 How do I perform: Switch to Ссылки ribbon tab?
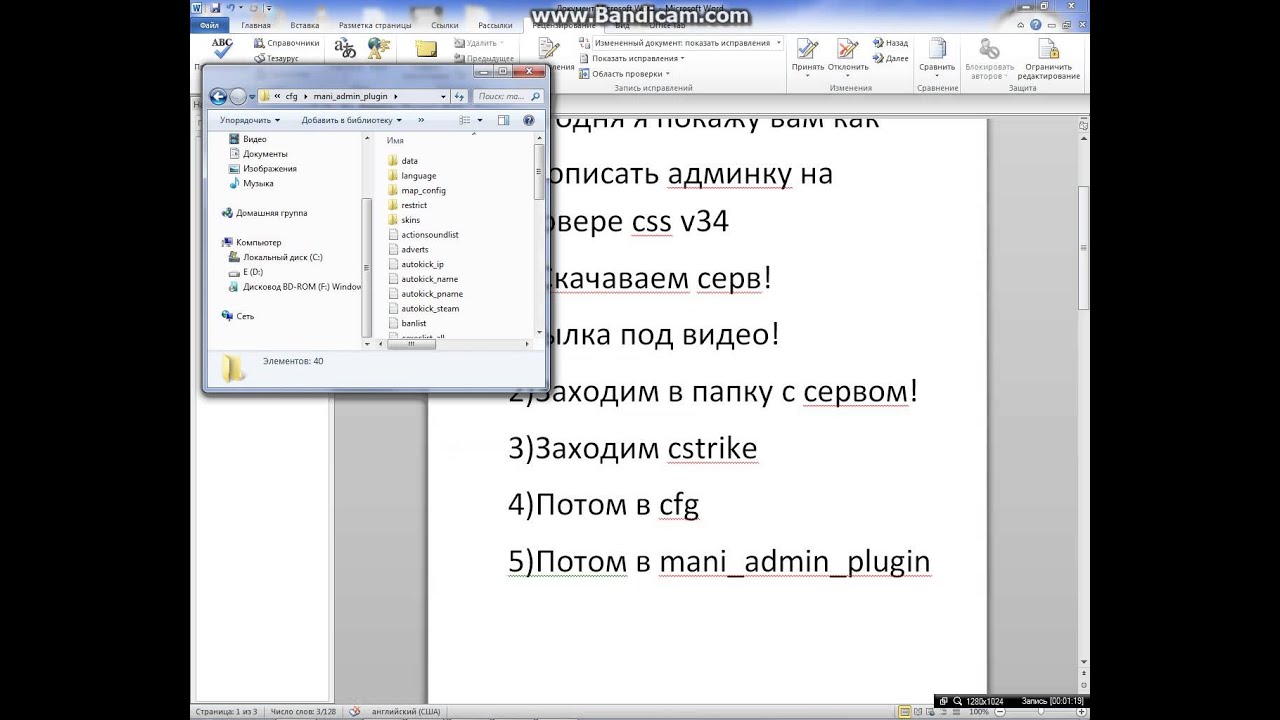click(445, 25)
